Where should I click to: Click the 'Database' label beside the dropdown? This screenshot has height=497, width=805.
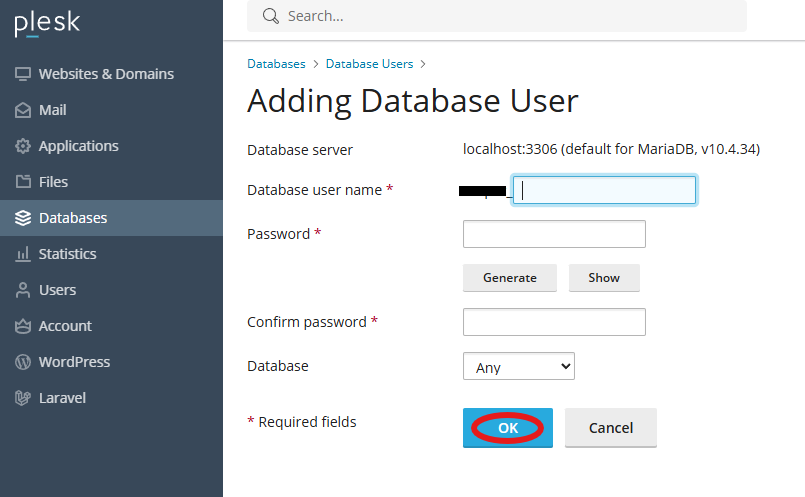pos(278,366)
